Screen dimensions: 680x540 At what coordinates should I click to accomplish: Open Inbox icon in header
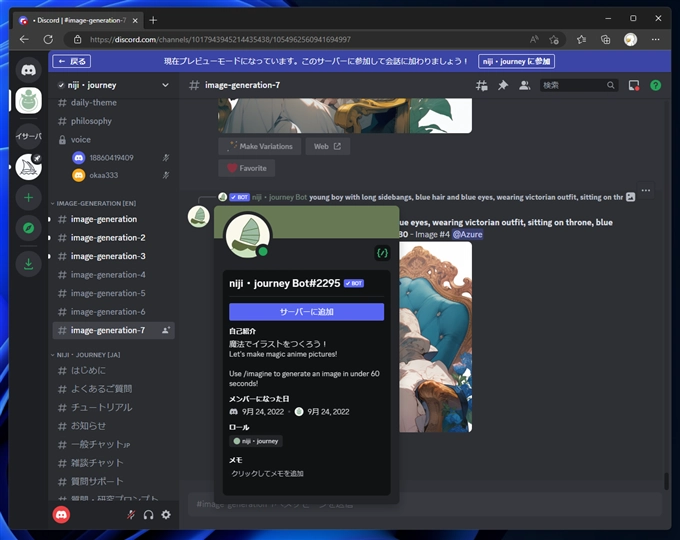pos(634,85)
